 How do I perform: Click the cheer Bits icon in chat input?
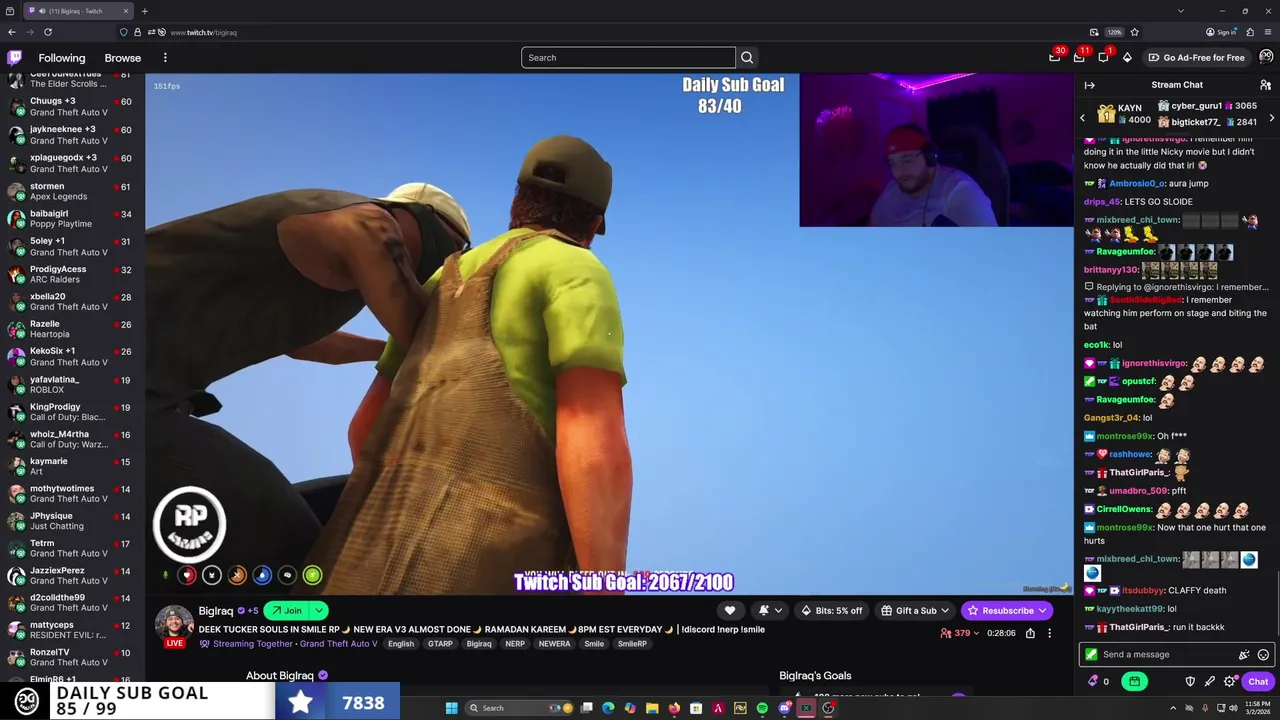[x=1244, y=655]
